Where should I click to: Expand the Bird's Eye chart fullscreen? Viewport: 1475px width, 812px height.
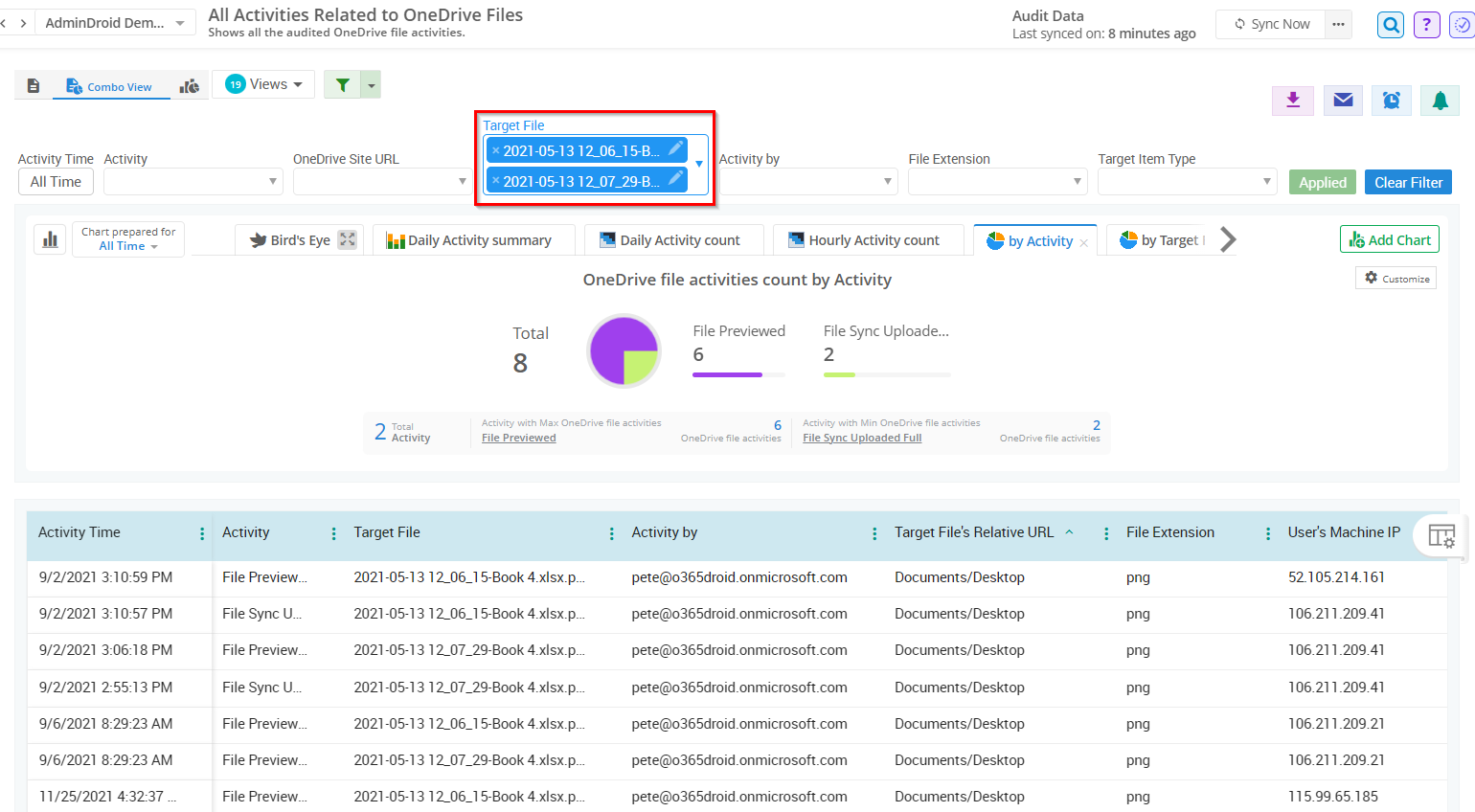pos(348,240)
